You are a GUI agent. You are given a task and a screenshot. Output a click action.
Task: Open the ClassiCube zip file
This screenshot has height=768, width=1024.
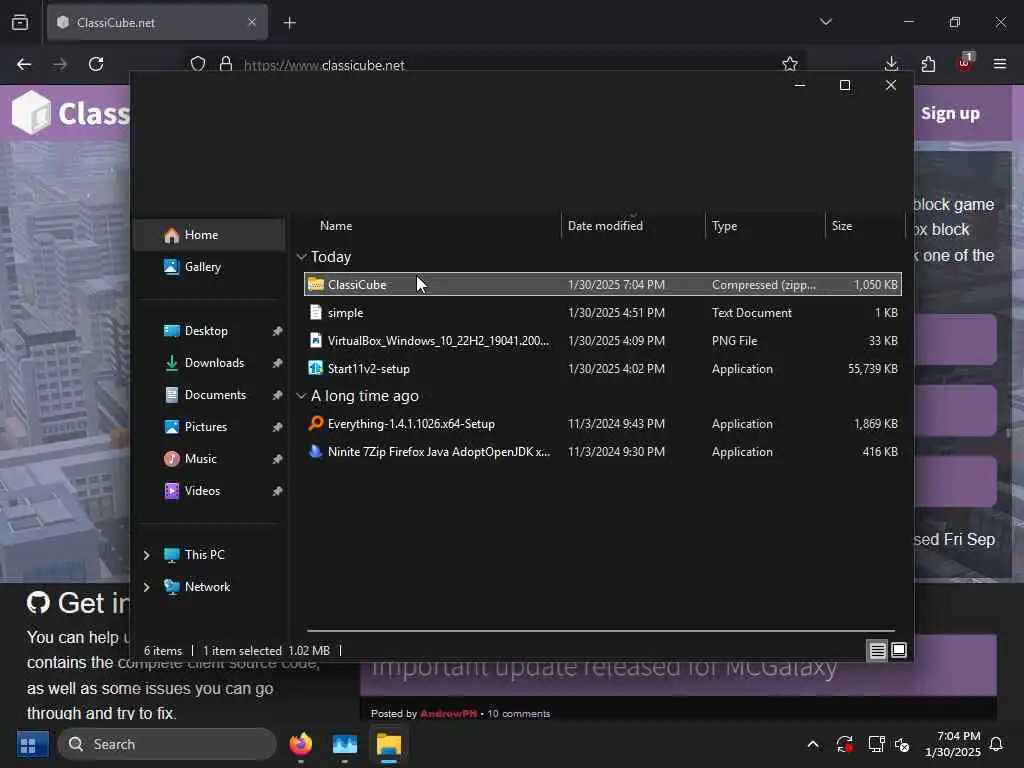point(602,285)
